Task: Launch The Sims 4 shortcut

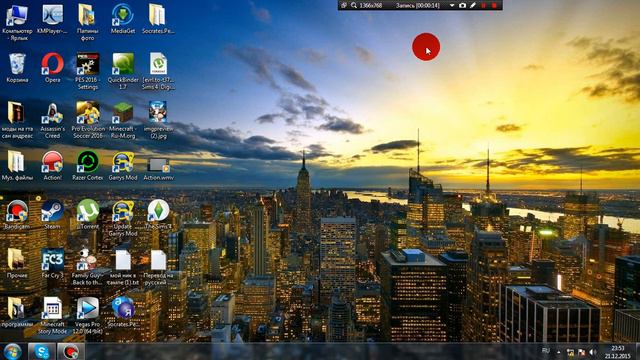Action: point(158,211)
